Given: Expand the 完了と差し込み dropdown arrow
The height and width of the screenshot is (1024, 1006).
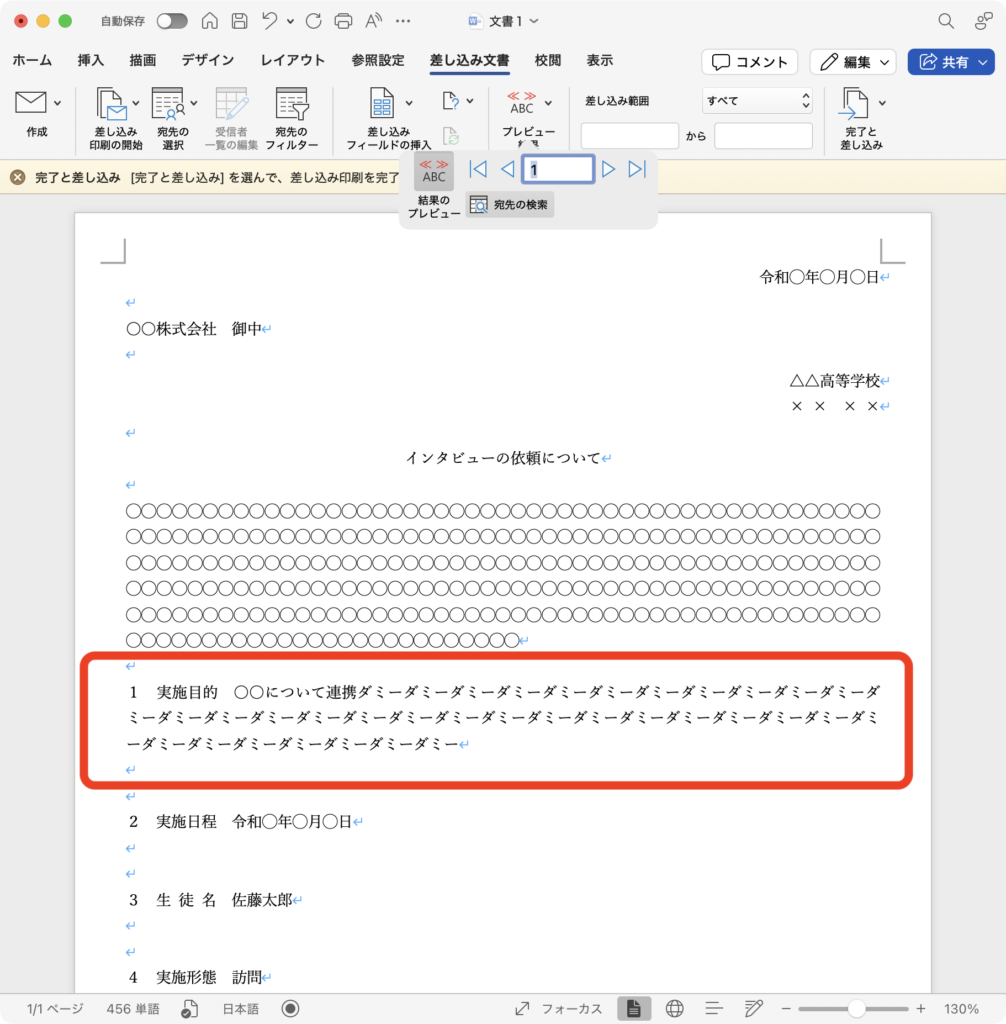Looking at the screenshot, I should click(881, 103).
